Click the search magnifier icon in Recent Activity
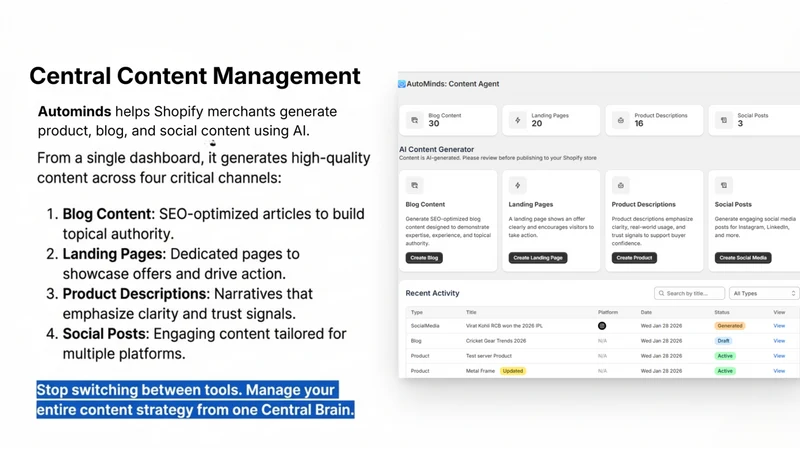This screenshot has height=450, width=800. click(x=662, y=293)
